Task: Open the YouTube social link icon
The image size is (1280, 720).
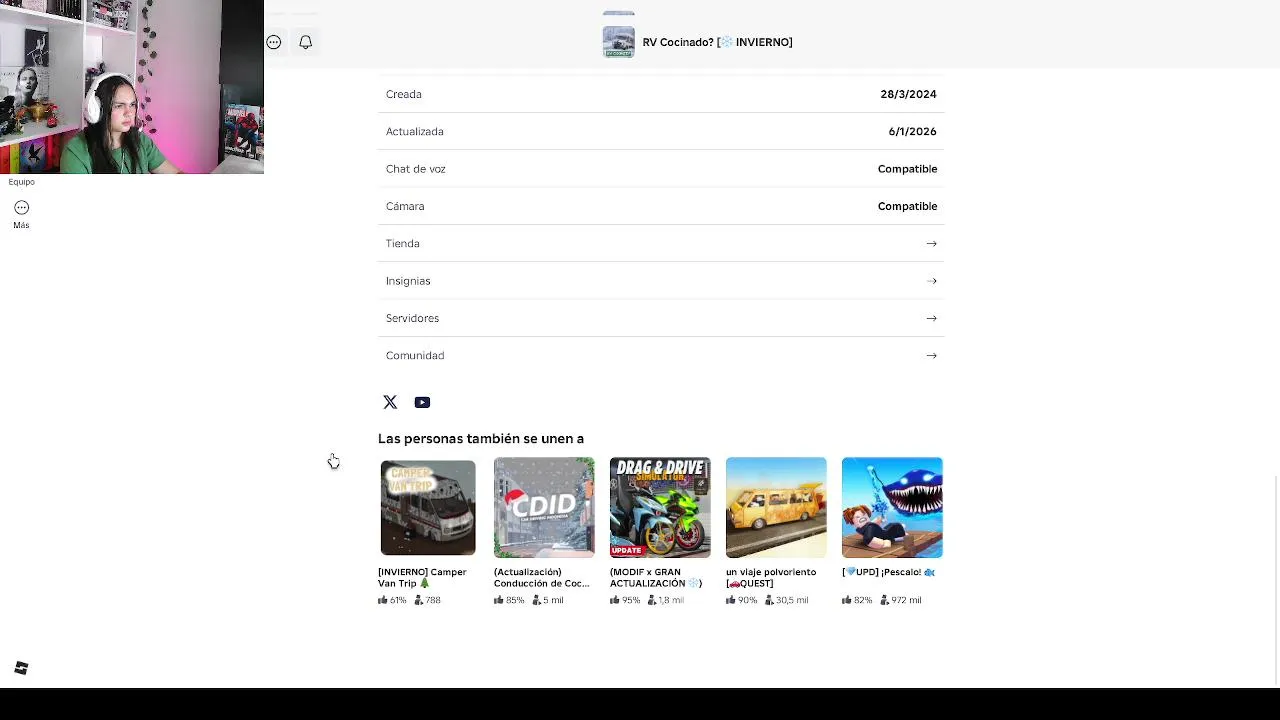Action: [x=422, y=402]
